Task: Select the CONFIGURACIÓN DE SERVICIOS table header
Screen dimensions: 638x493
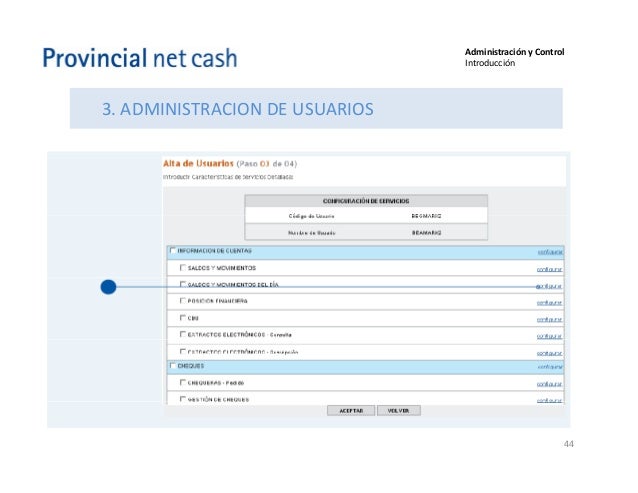Action: (x=366, y=201)
